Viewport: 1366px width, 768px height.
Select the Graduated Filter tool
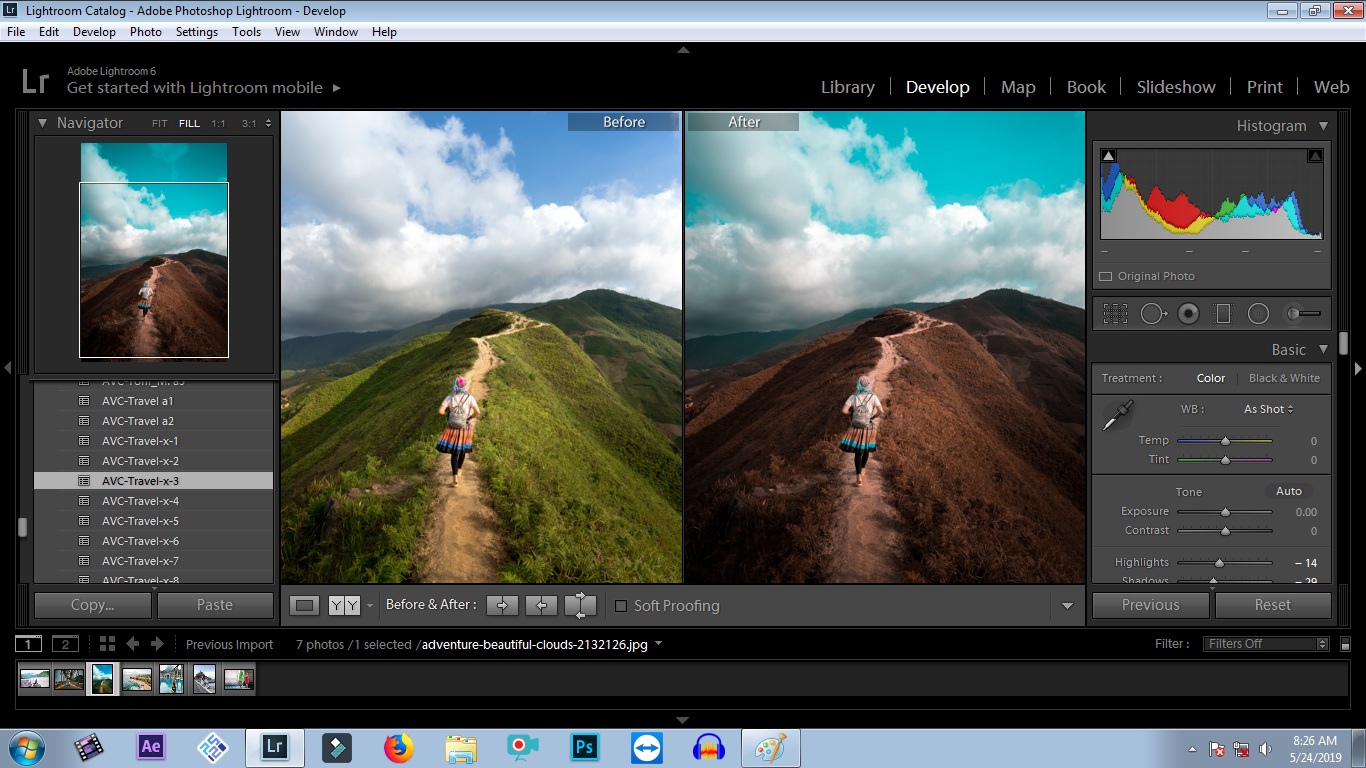click(1223, 314)
